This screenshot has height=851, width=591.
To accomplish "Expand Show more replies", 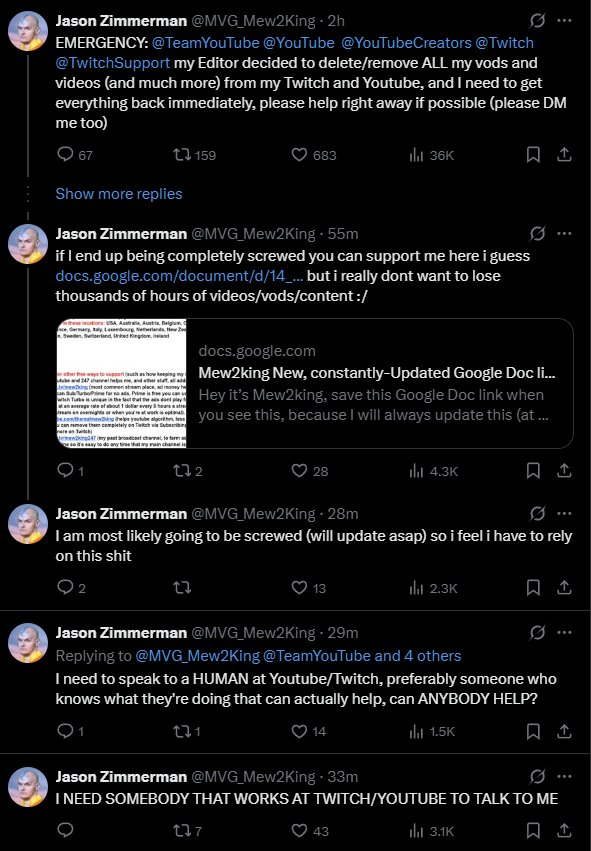I will [x=119, y=194].
